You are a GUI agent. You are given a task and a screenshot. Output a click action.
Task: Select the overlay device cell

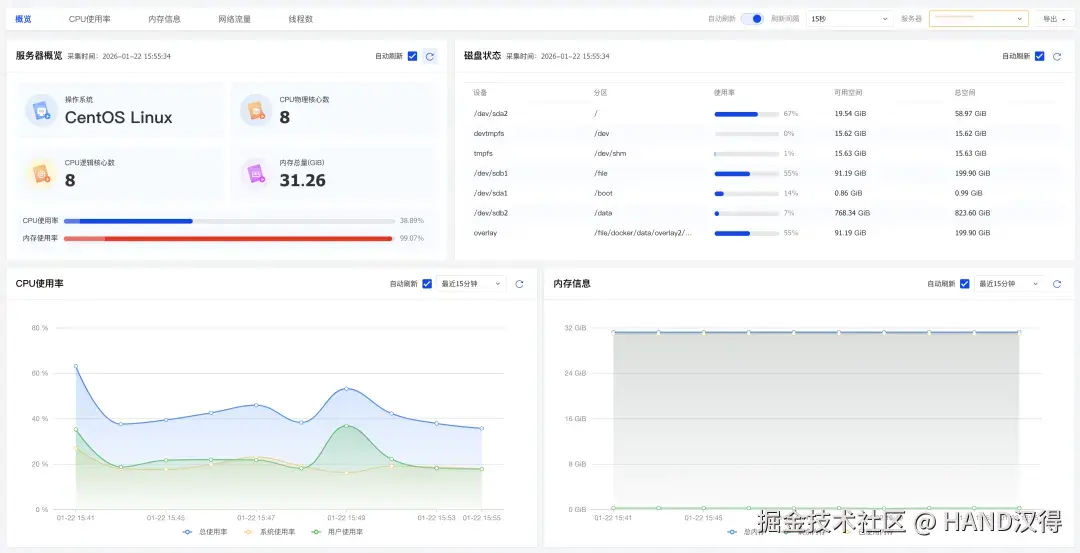[485, 233]
